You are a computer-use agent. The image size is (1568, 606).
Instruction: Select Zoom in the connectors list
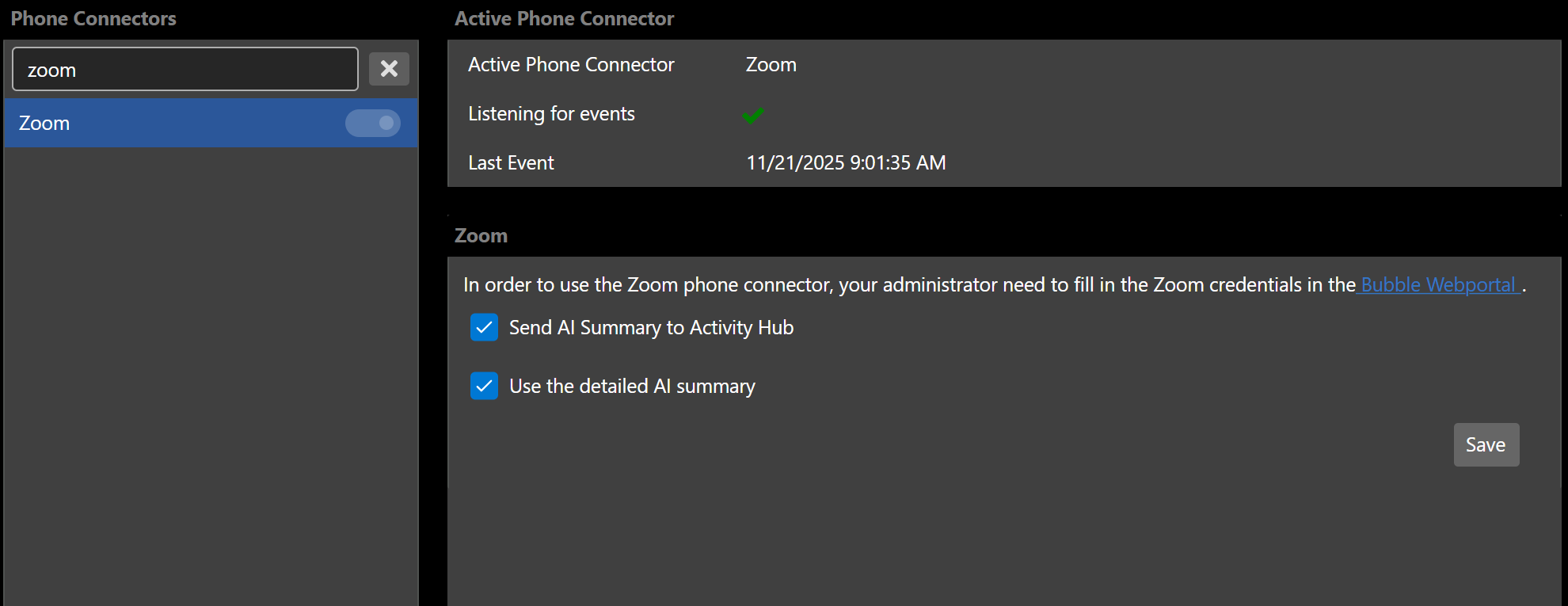point(44,124)
